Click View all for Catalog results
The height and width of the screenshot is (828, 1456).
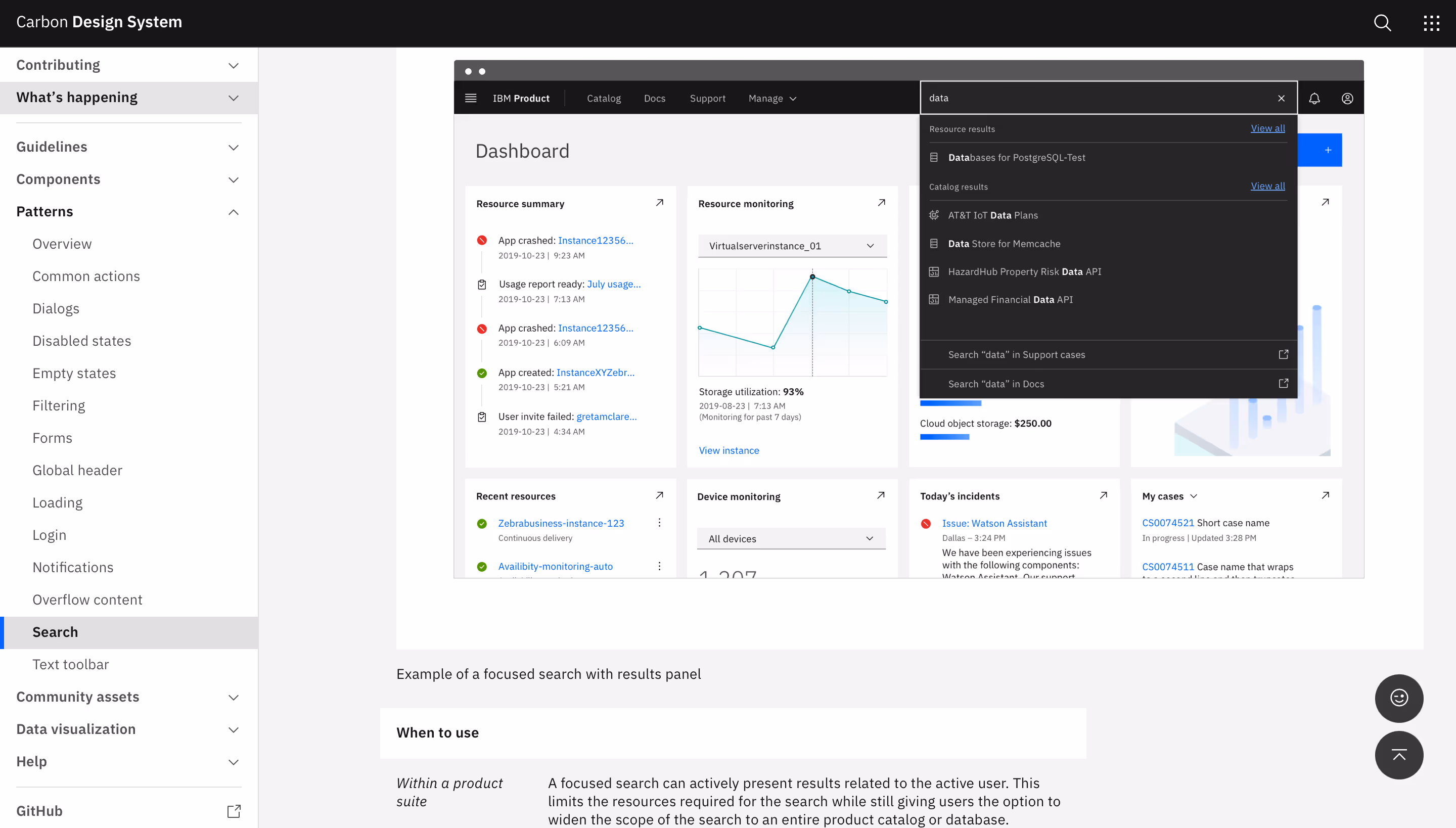point(1267,186)
